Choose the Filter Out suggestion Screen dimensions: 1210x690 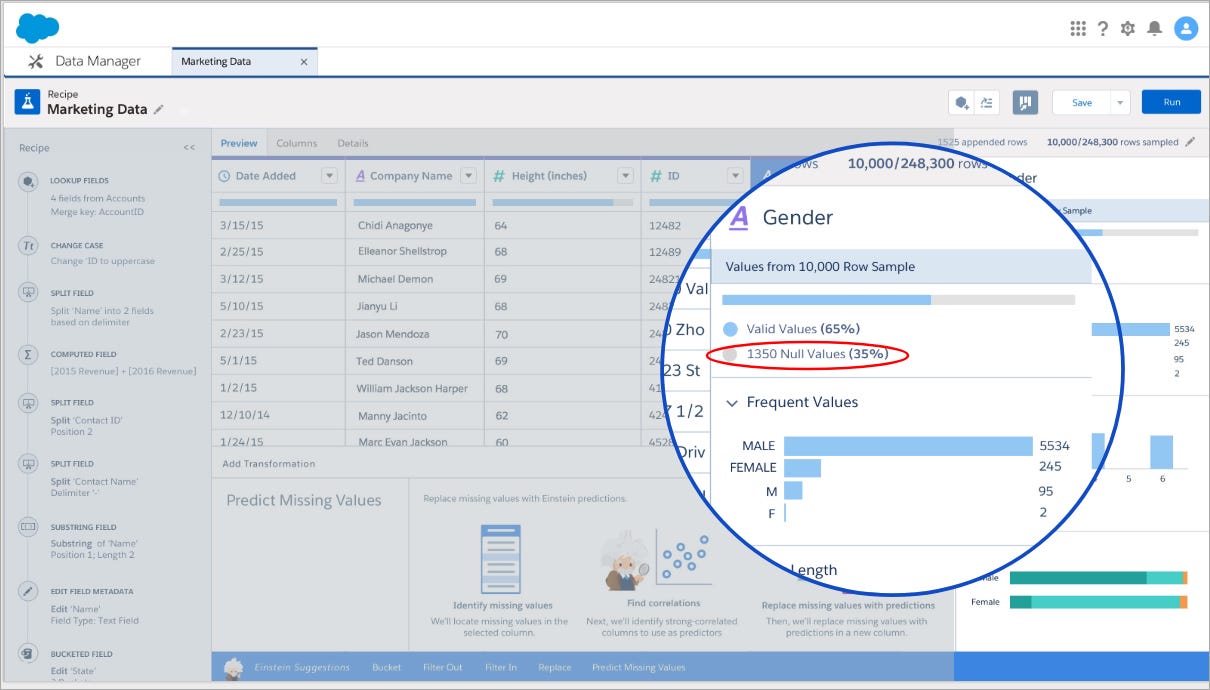pyautogui.click(x=443, y=668)
